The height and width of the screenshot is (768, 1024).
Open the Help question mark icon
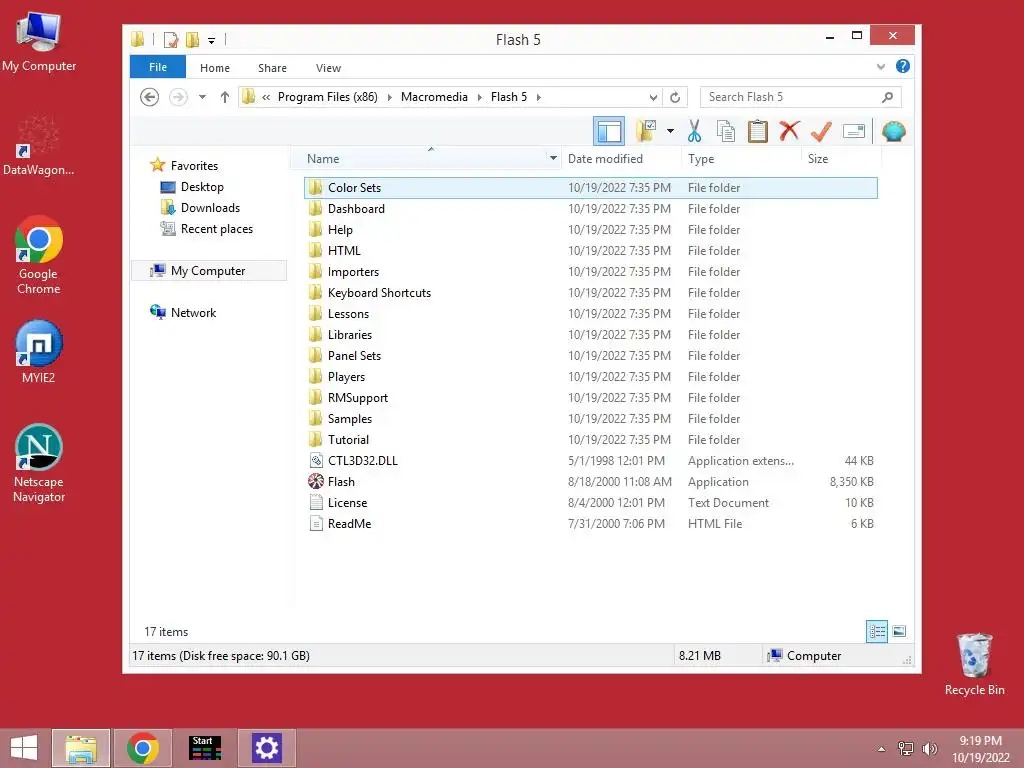click(x=903, y=67)
